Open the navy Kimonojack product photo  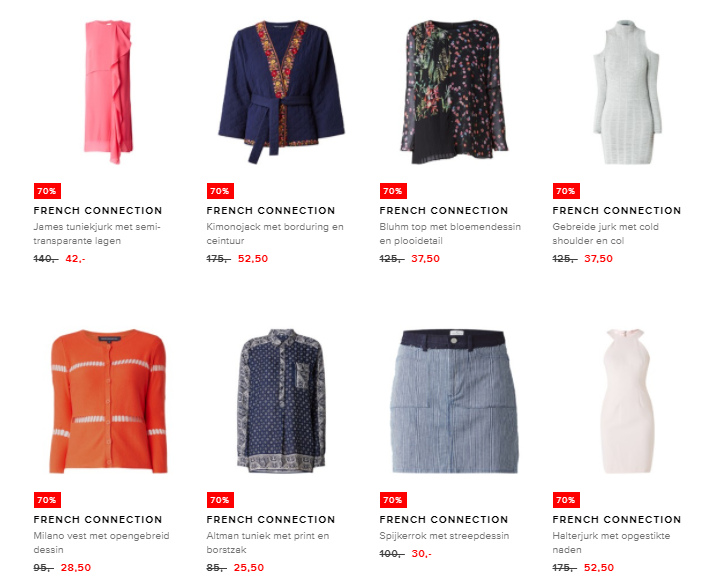(282, 92)
